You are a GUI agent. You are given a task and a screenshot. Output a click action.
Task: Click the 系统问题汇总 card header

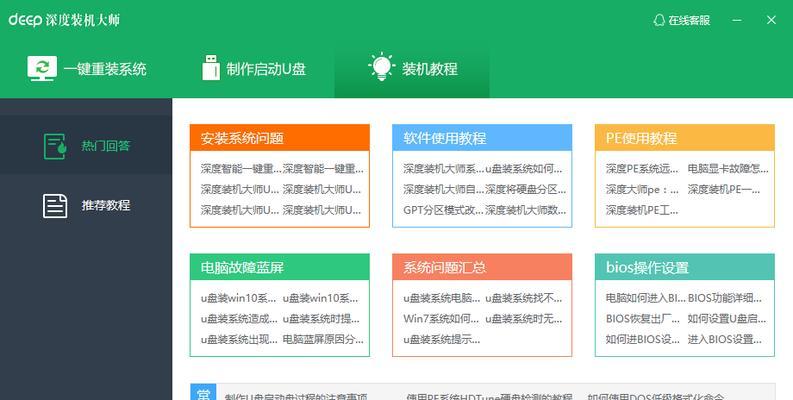(x=482, y=267)
